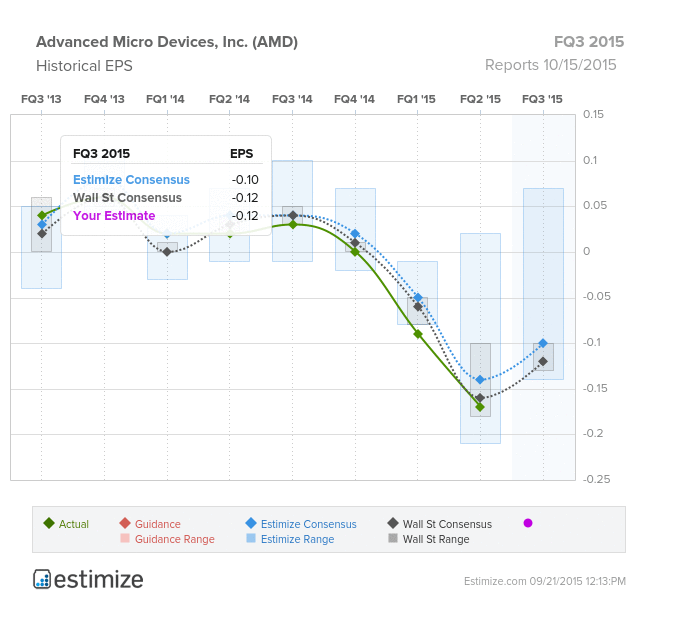Click the Guidance Range pink square swatch

pos(125,538)
